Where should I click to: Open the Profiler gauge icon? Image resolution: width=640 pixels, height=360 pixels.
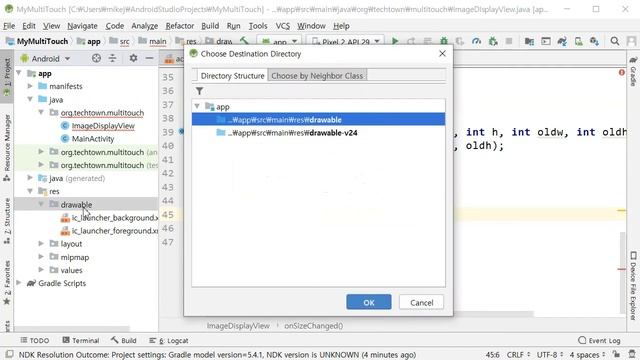click(476, 41)
